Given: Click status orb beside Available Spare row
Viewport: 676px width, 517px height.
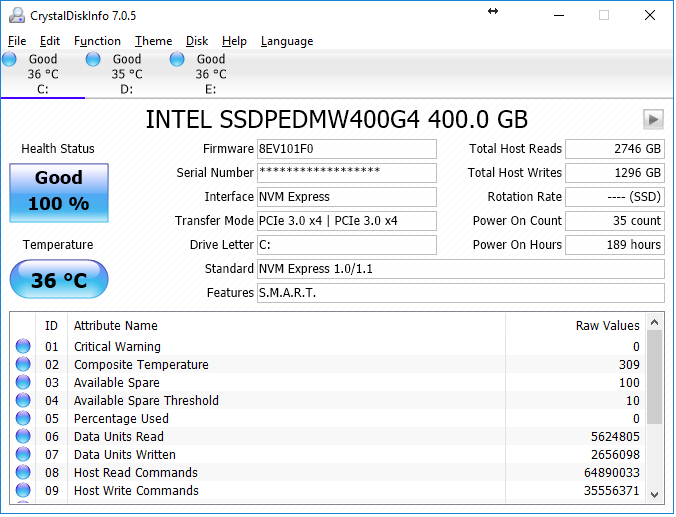Looking at the screenshot, I should point(23,382).
